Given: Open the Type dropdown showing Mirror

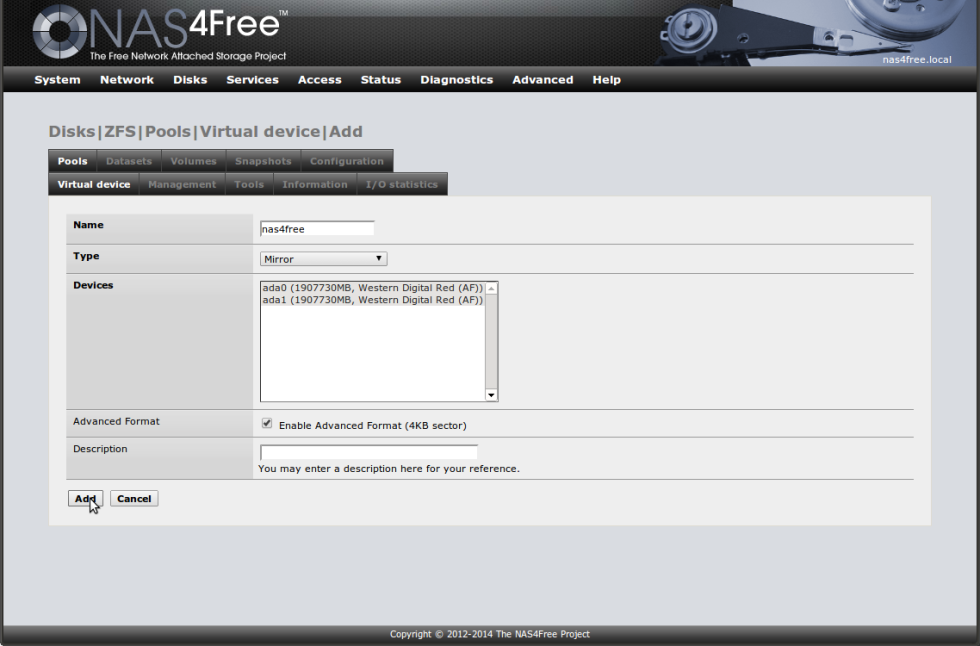Looking at the screenshot, I should click(322, 258).
